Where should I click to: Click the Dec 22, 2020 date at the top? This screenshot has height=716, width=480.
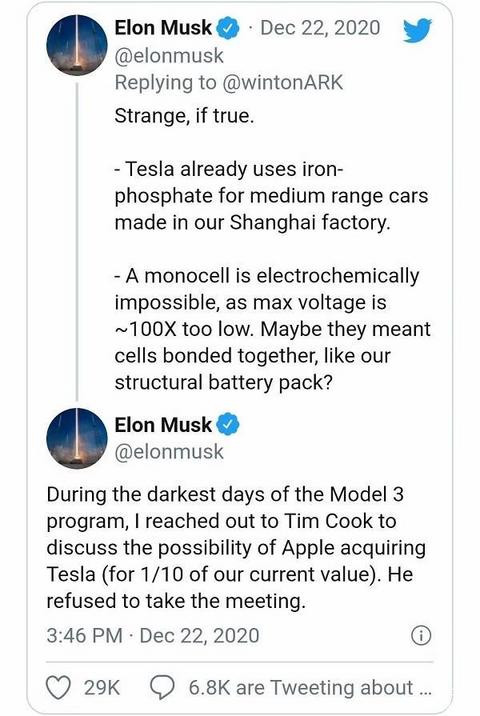(x=320, y=28)
